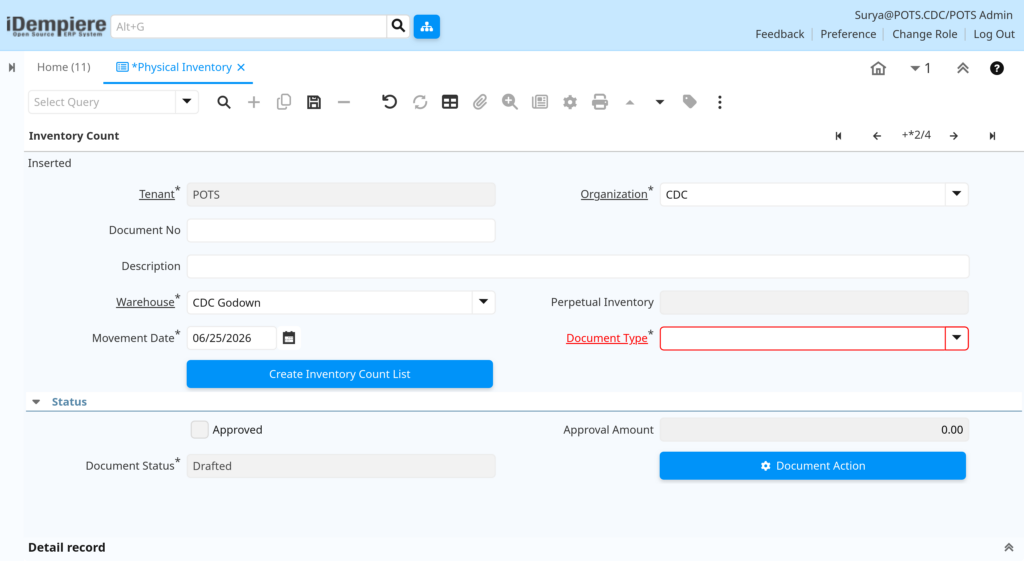Click the zoom across magnifier-plus icon
1024x561 pixels.
tap(509, 102)
